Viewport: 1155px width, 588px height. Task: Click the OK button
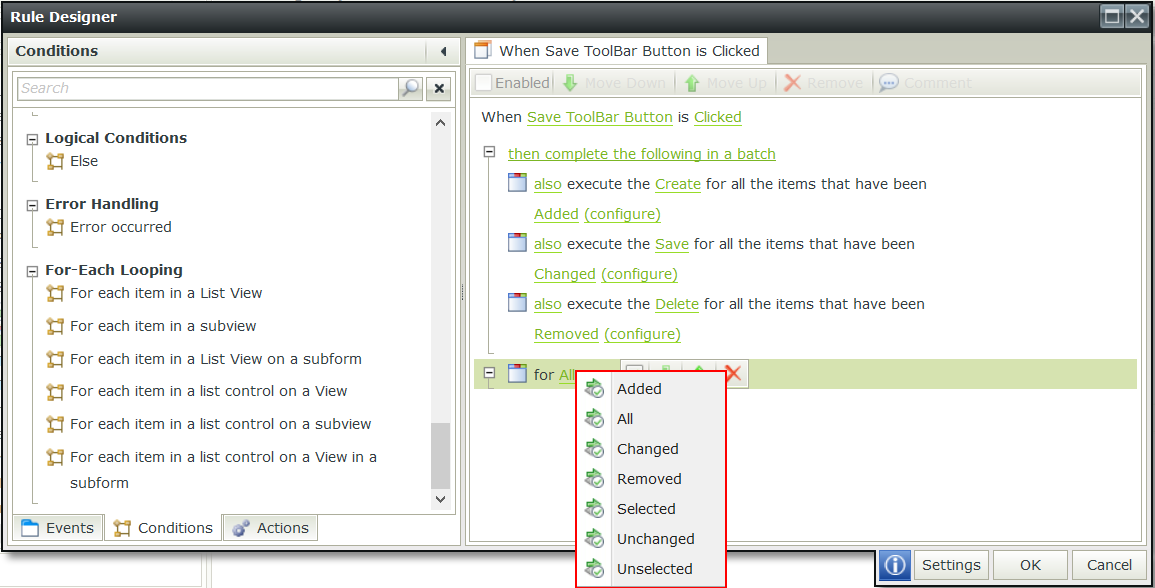[1030, 565]
